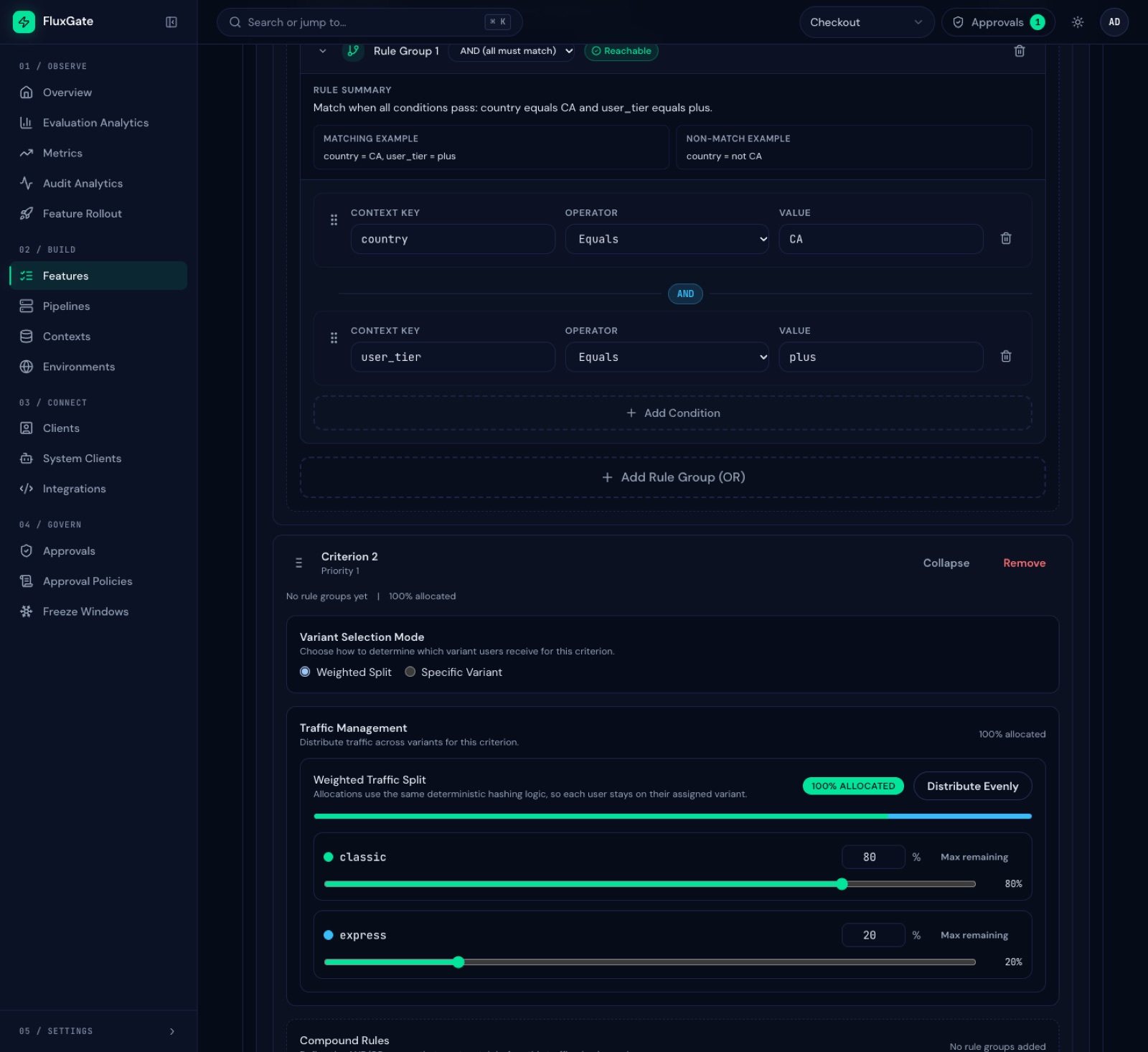Focus the Search or jump to box
The image size is (1148, 1052).
pos(370,22)
